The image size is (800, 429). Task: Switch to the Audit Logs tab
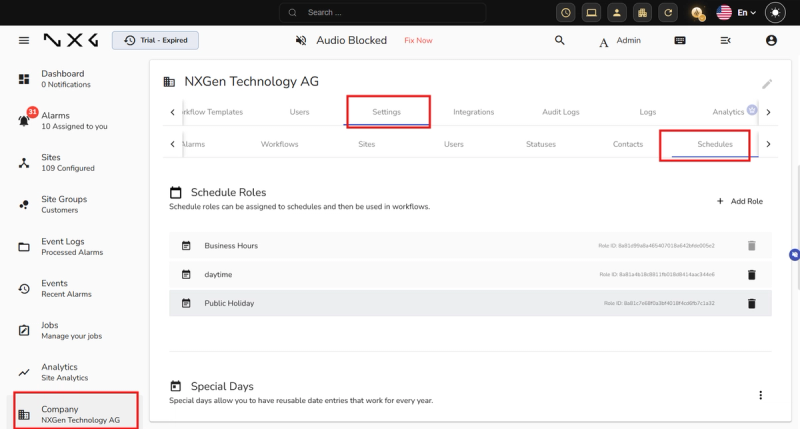click(561, 112)
